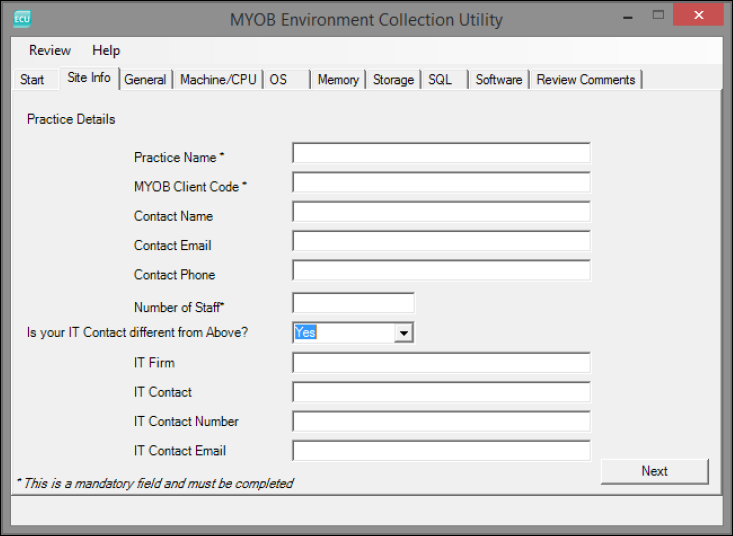Select the Number of Staff field

tap(353, 303)
